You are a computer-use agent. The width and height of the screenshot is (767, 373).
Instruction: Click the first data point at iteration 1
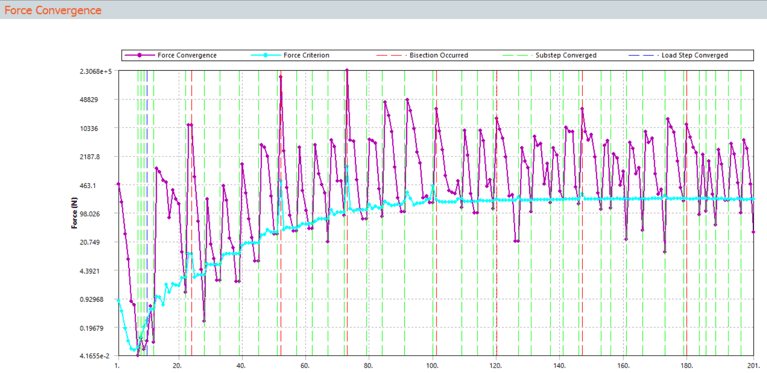[118, 184]
